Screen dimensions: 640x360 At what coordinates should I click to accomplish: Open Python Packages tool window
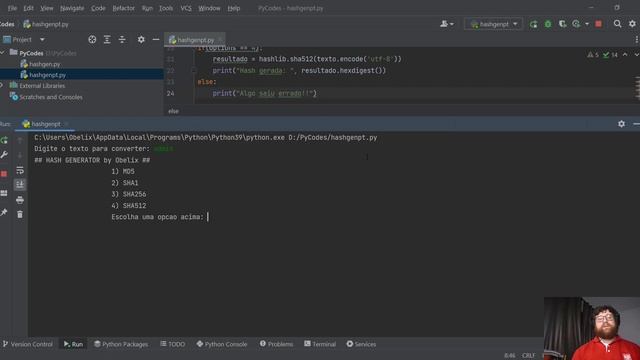click(x=121, y=344)
